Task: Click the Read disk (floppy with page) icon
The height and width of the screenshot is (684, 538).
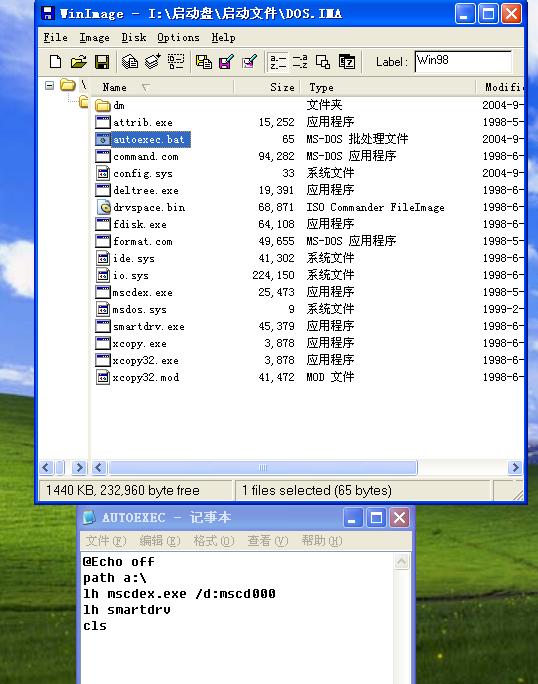Action: pos(204,62)
